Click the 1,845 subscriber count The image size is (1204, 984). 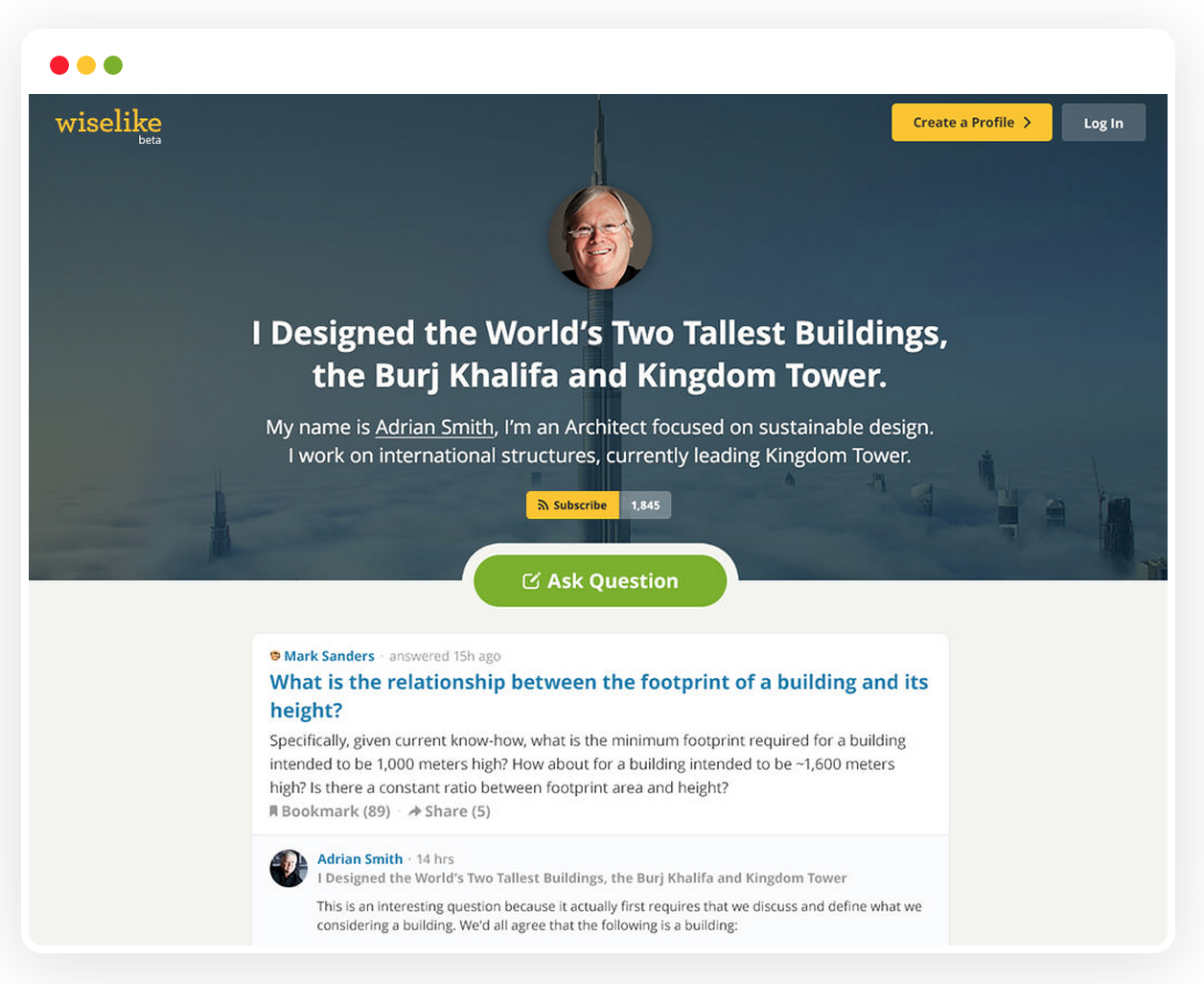[x=645, y=505]
